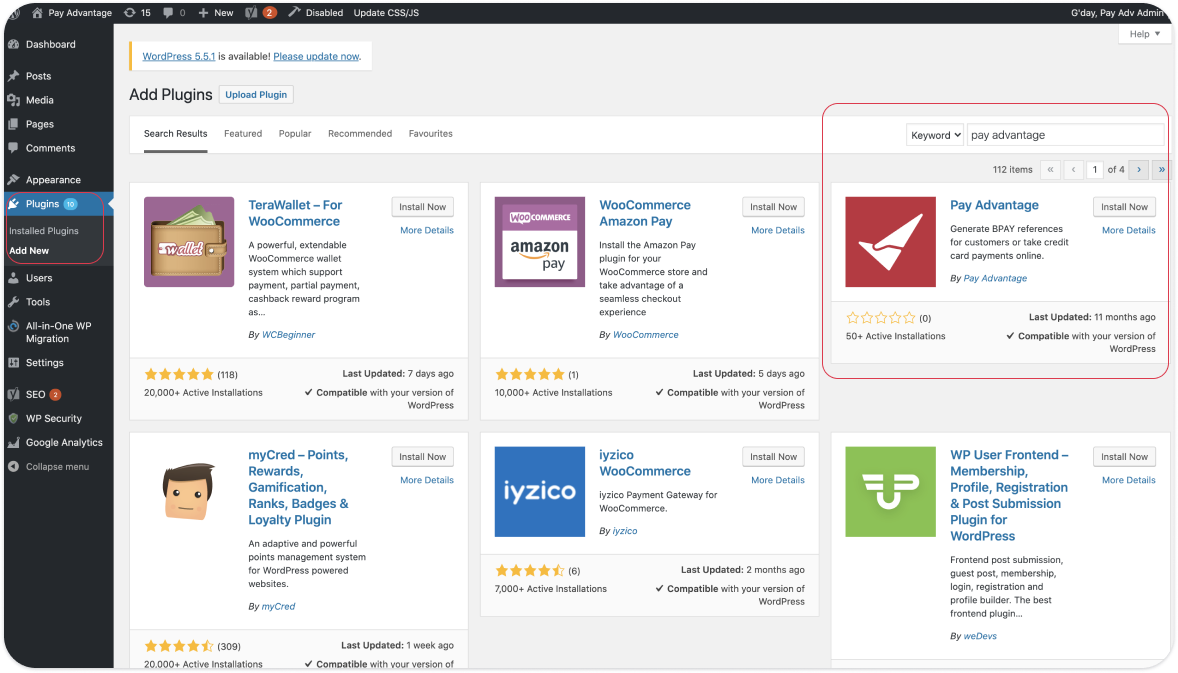Install iyzico WooCommerce now
This screenshot has height=673, width=1178.
773,457
